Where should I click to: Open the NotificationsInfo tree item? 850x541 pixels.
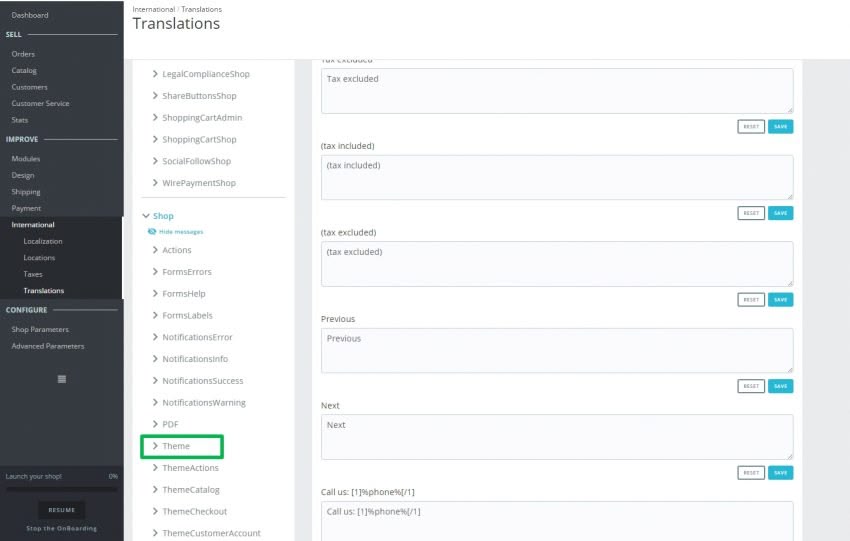point(195,359)
